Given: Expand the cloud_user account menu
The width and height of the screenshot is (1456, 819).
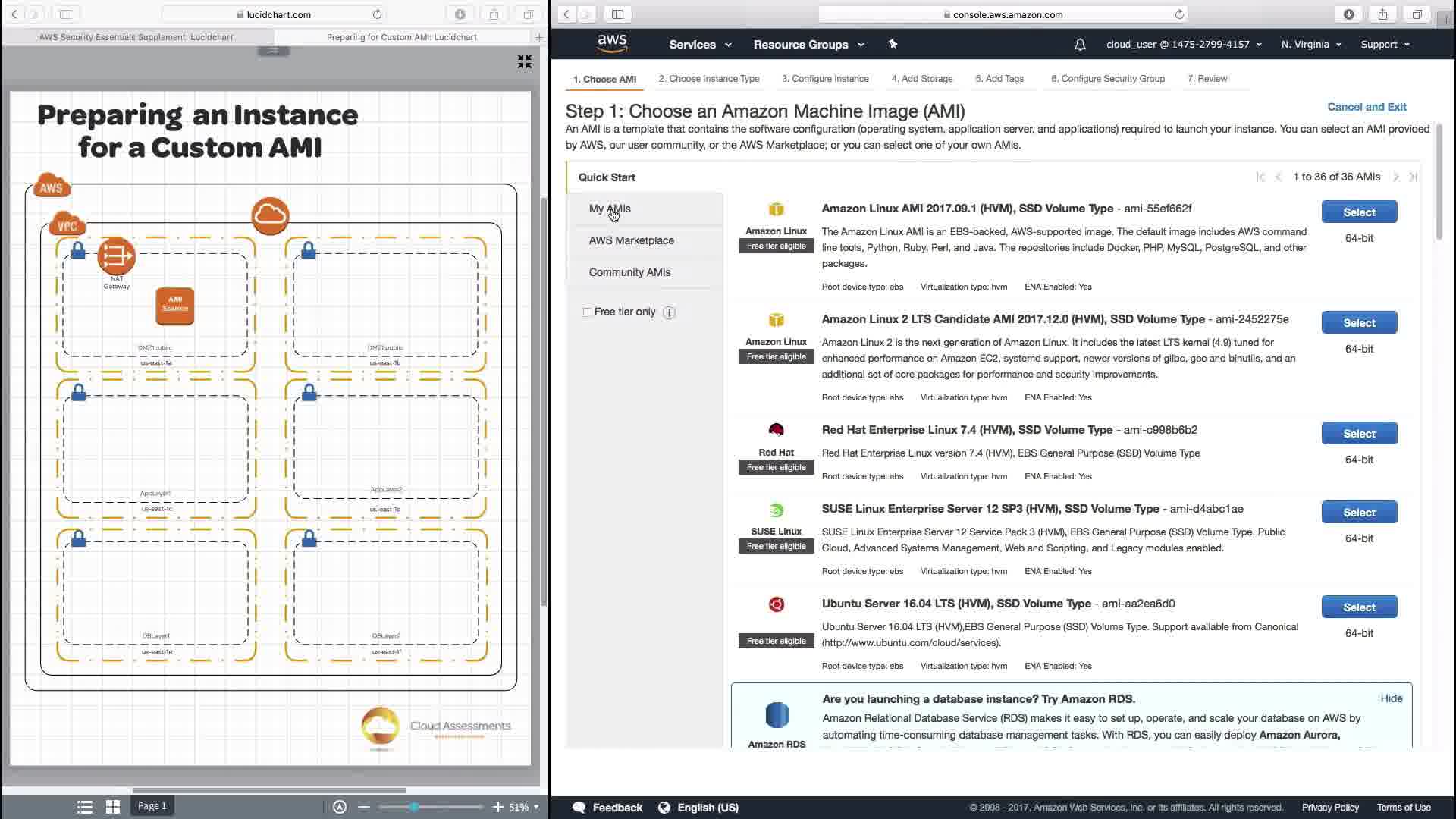Looking at the screenshot, I should 1183,45.
